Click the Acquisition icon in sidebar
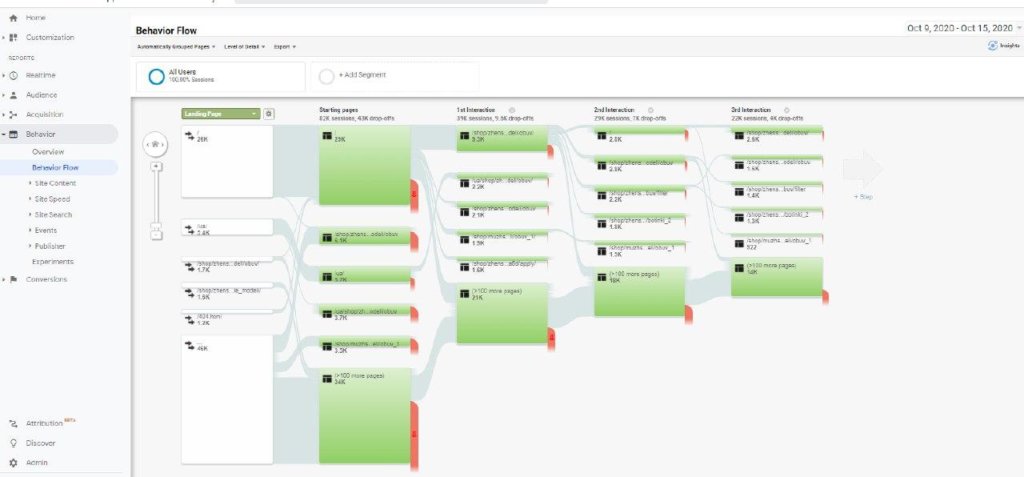Image resolution: width=1024 pixels, height=477 pixels. coord(14,115)
